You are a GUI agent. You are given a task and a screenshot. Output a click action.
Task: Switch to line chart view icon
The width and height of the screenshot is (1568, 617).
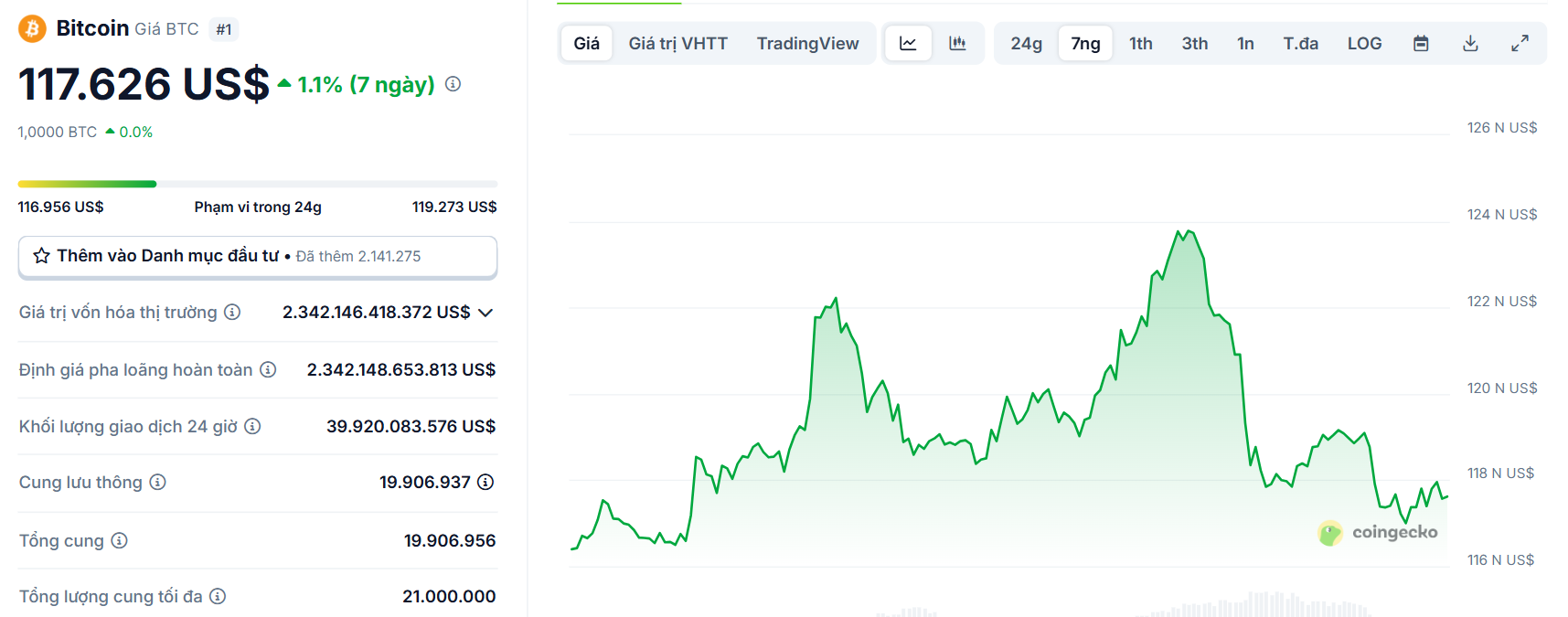coord(908,43)
